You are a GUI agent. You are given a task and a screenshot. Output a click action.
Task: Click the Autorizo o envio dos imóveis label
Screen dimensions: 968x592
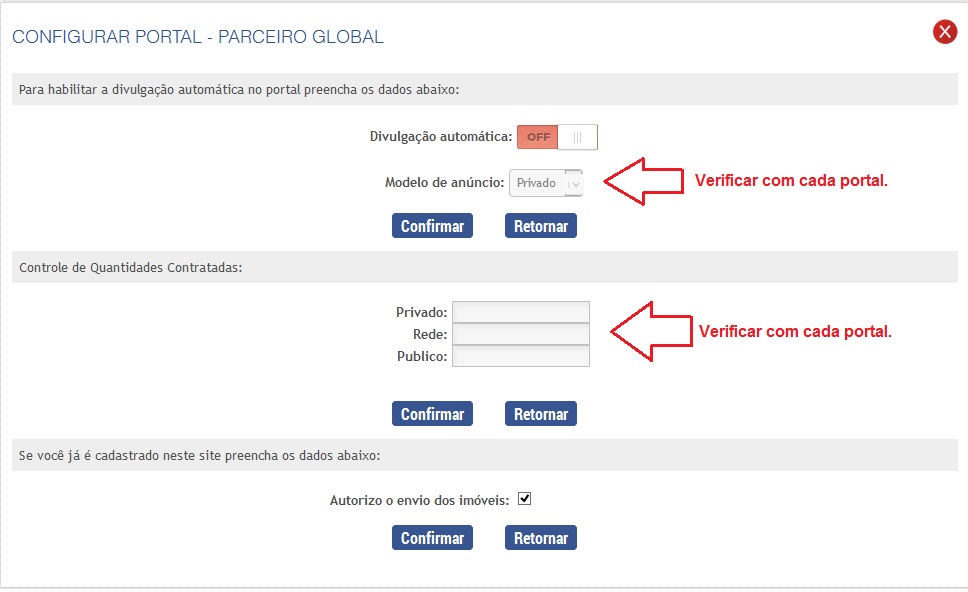[x=420, y=500]
